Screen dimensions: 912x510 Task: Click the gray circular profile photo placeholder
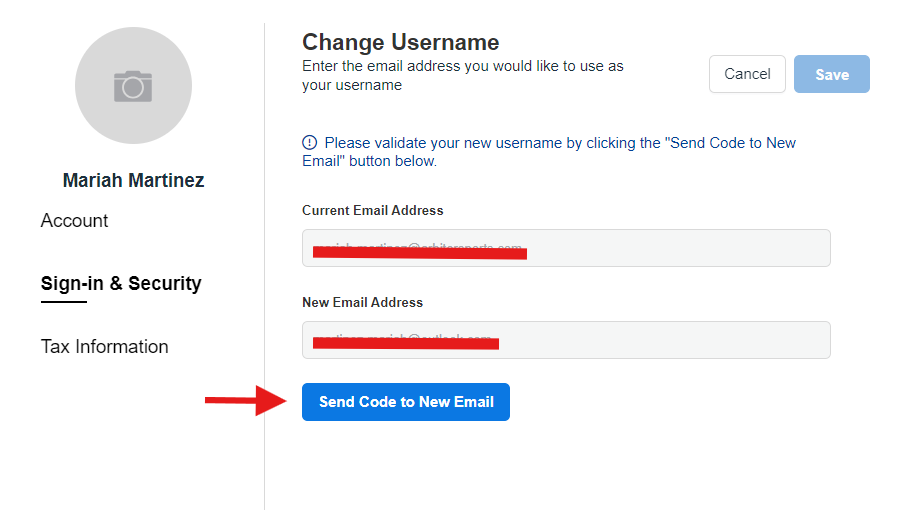pos(133,85)
